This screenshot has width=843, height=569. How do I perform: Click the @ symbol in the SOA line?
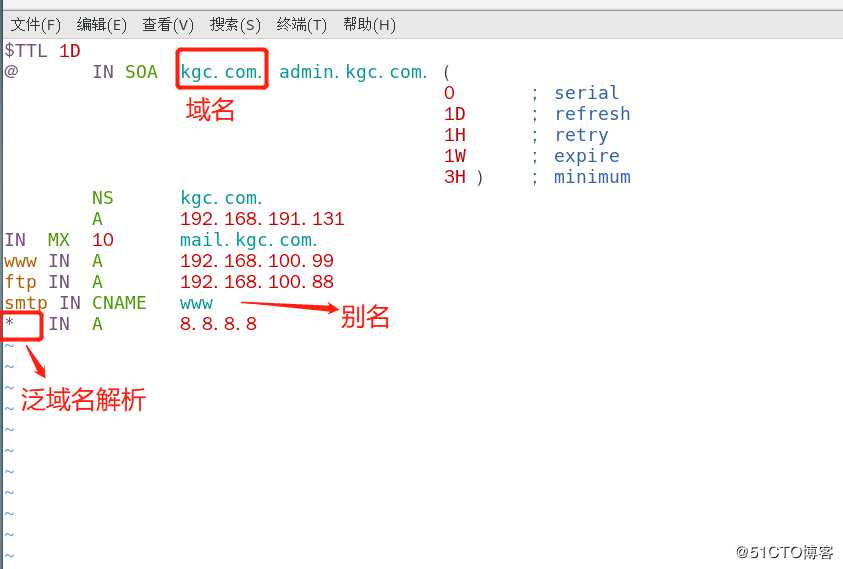pyautogui.click(x=11, y=72)
